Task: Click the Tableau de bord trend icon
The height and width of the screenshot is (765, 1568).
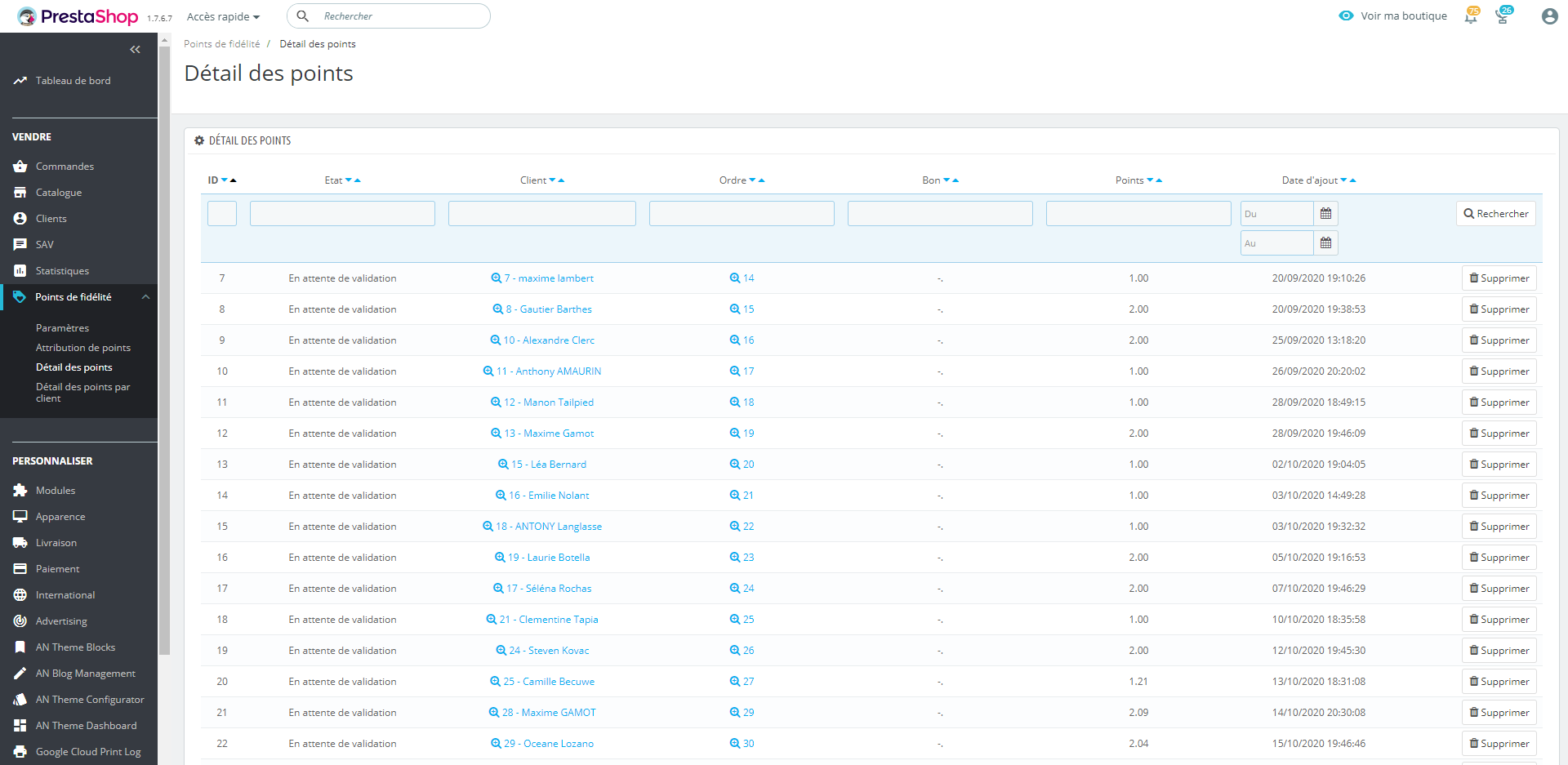Action: pos(20,81)
